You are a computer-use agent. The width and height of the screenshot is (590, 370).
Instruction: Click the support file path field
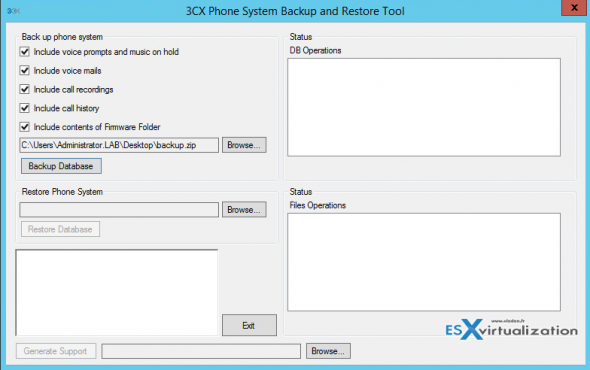(201, 351)
